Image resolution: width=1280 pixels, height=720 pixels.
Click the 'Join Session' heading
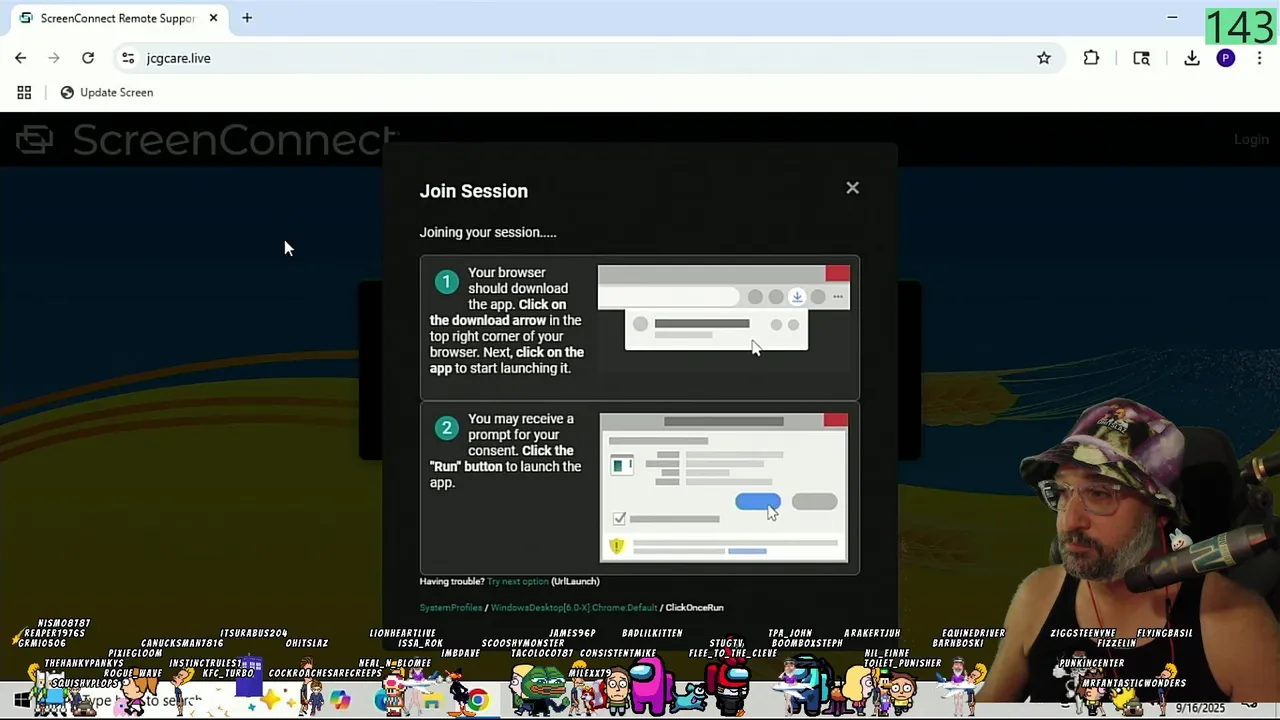point(474,191)
